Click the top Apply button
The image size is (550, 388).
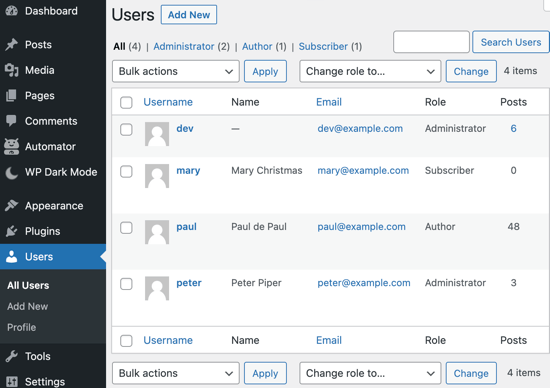[x=265, y=71]
